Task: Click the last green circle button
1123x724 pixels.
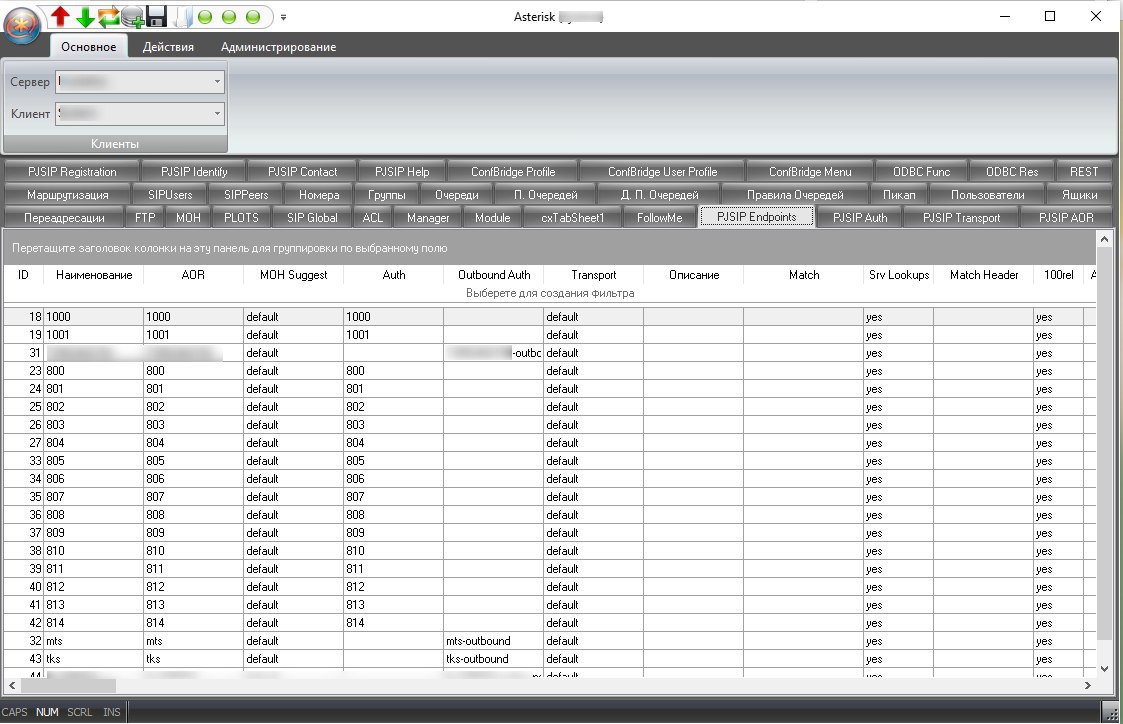Action: [x=253, y=16]
